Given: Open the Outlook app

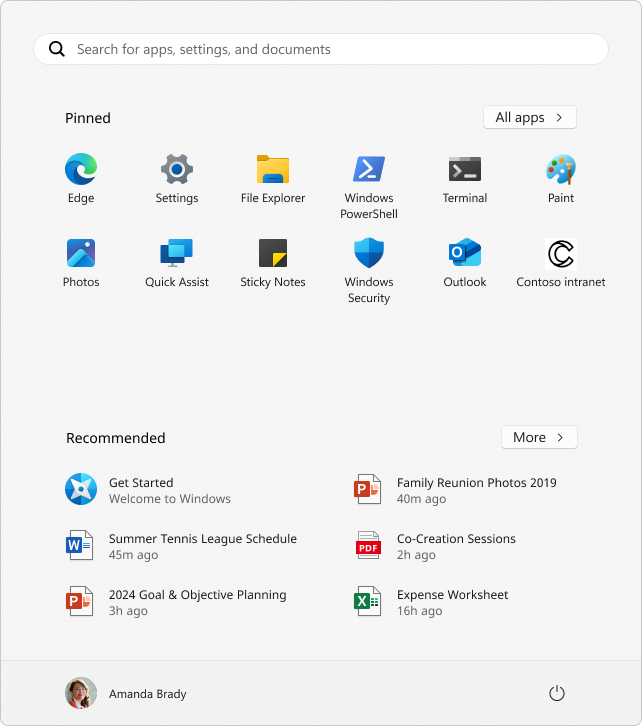Looking at the screenshot, I should [465, 254].
